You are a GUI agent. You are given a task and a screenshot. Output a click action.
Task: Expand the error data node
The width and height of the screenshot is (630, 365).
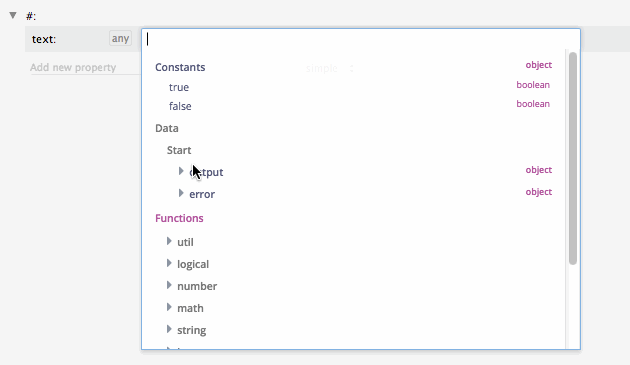(181, 193)
